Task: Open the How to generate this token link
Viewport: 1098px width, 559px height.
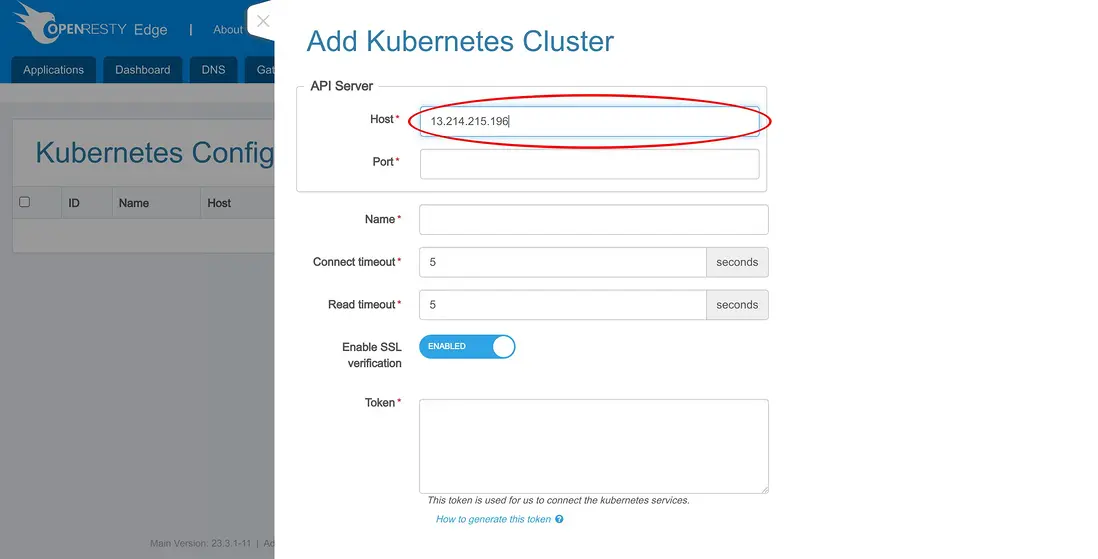Action: tap(493, 520)
